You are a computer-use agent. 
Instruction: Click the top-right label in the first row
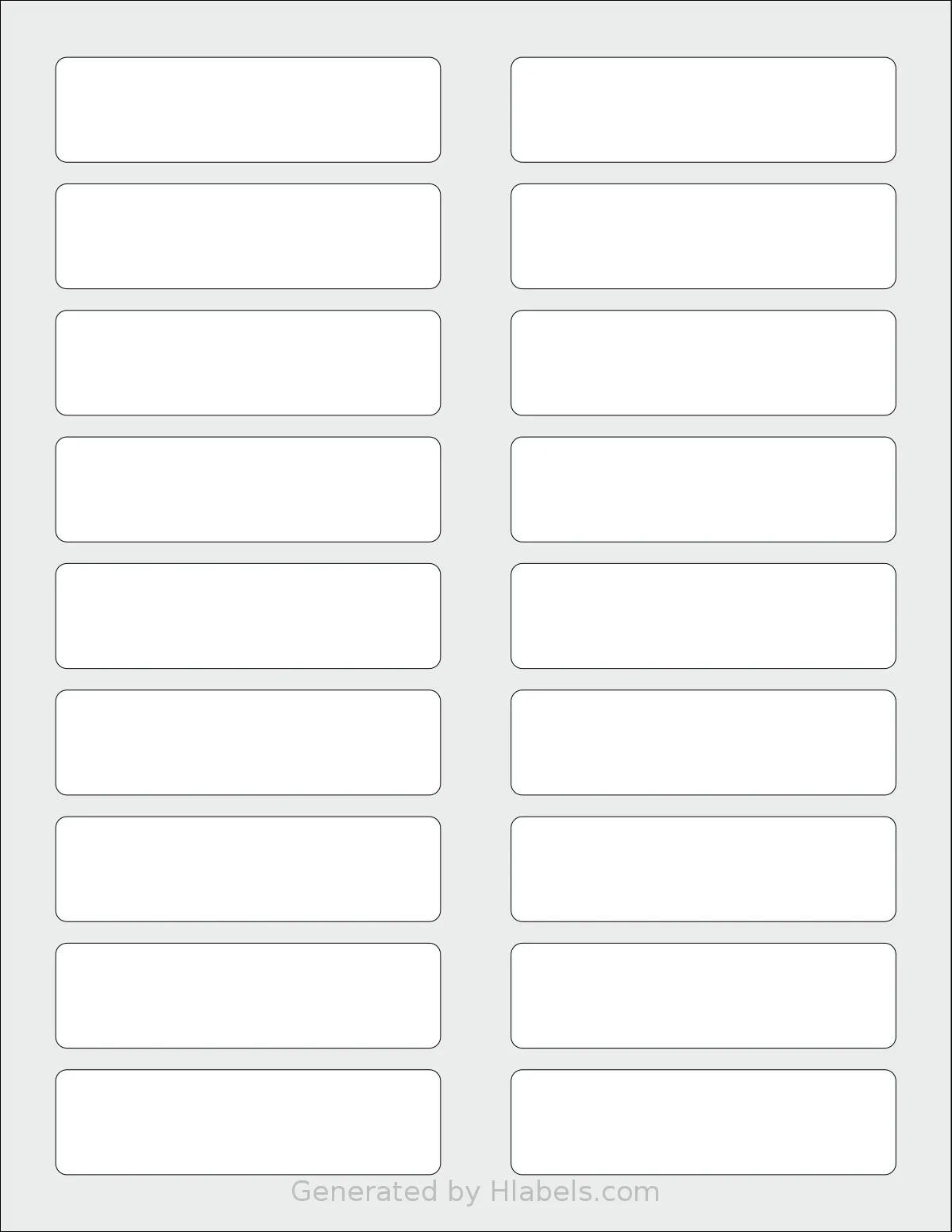coord(703,110)
